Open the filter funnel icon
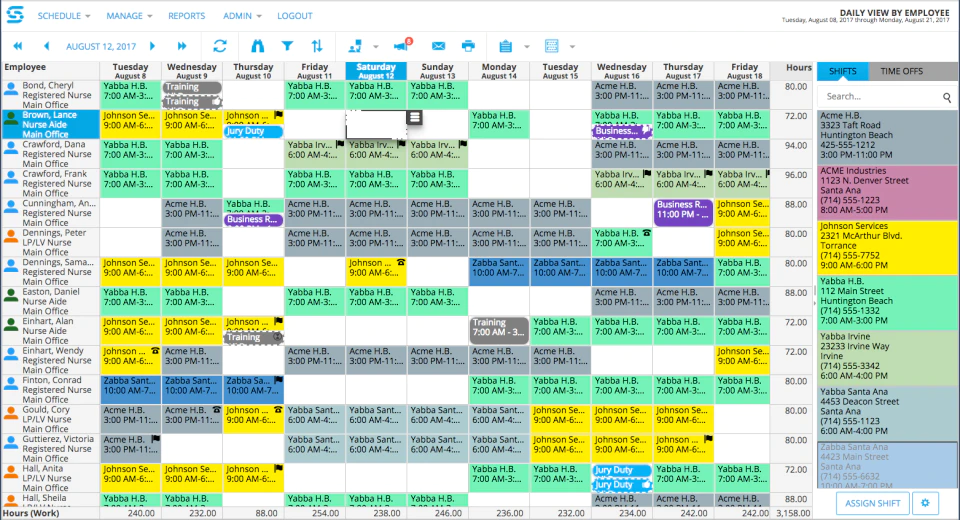Screen dimensions: 960x520 click(x=287, y=46)
